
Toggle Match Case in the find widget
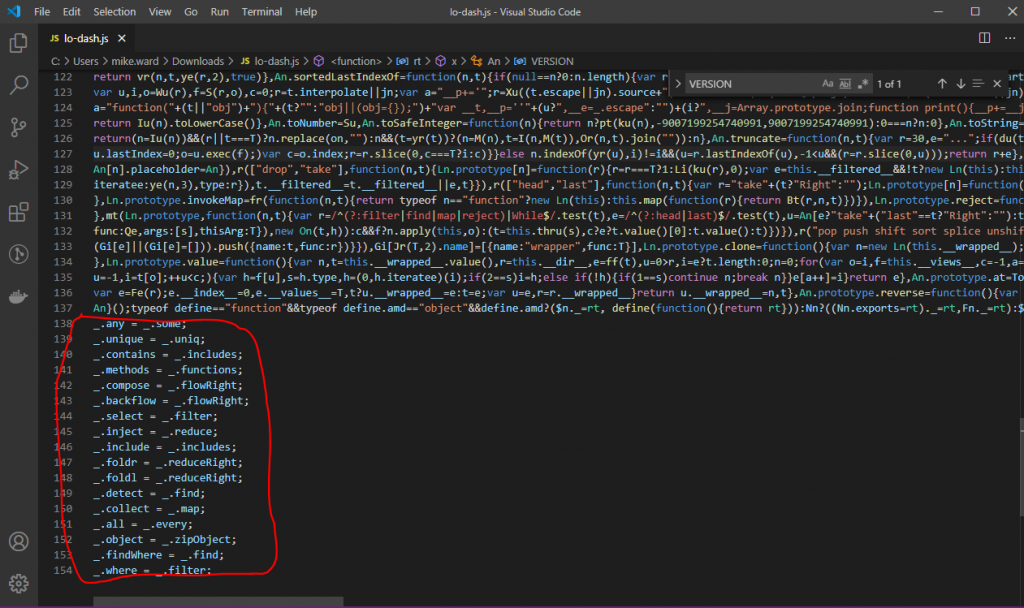click(x=827, y=84)
